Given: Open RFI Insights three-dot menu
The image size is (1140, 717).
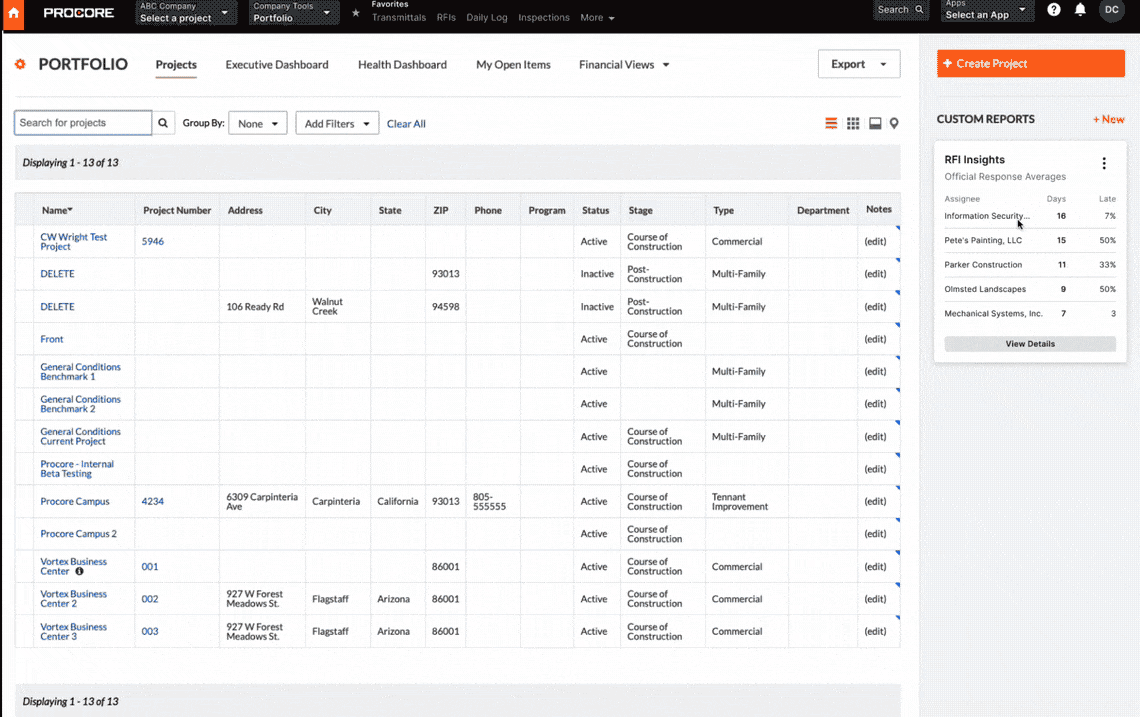Looking at the screenshot, I should click(1104, 164).
